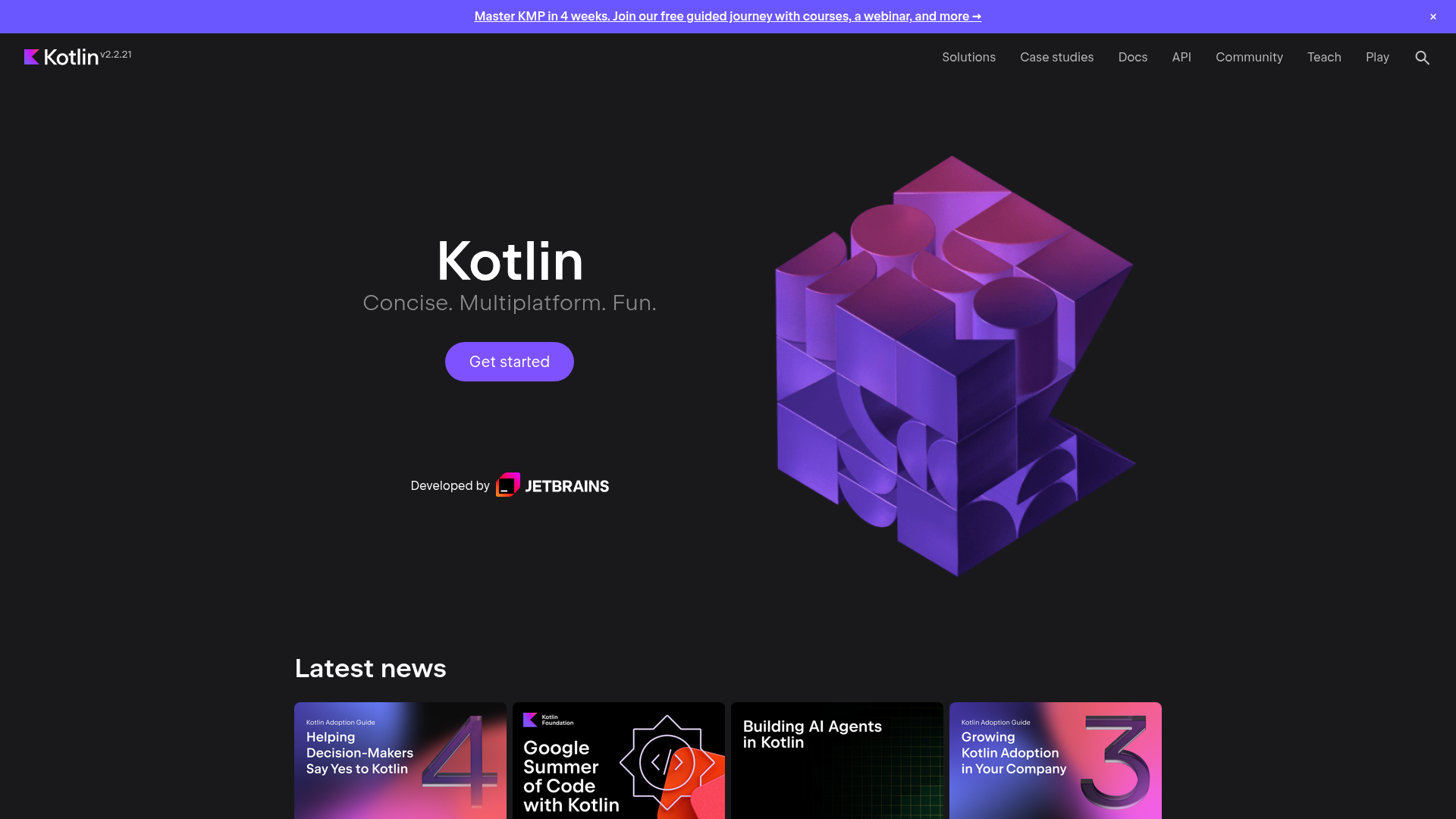
Task: Open the Solutions menu
Action: [968, 57]
